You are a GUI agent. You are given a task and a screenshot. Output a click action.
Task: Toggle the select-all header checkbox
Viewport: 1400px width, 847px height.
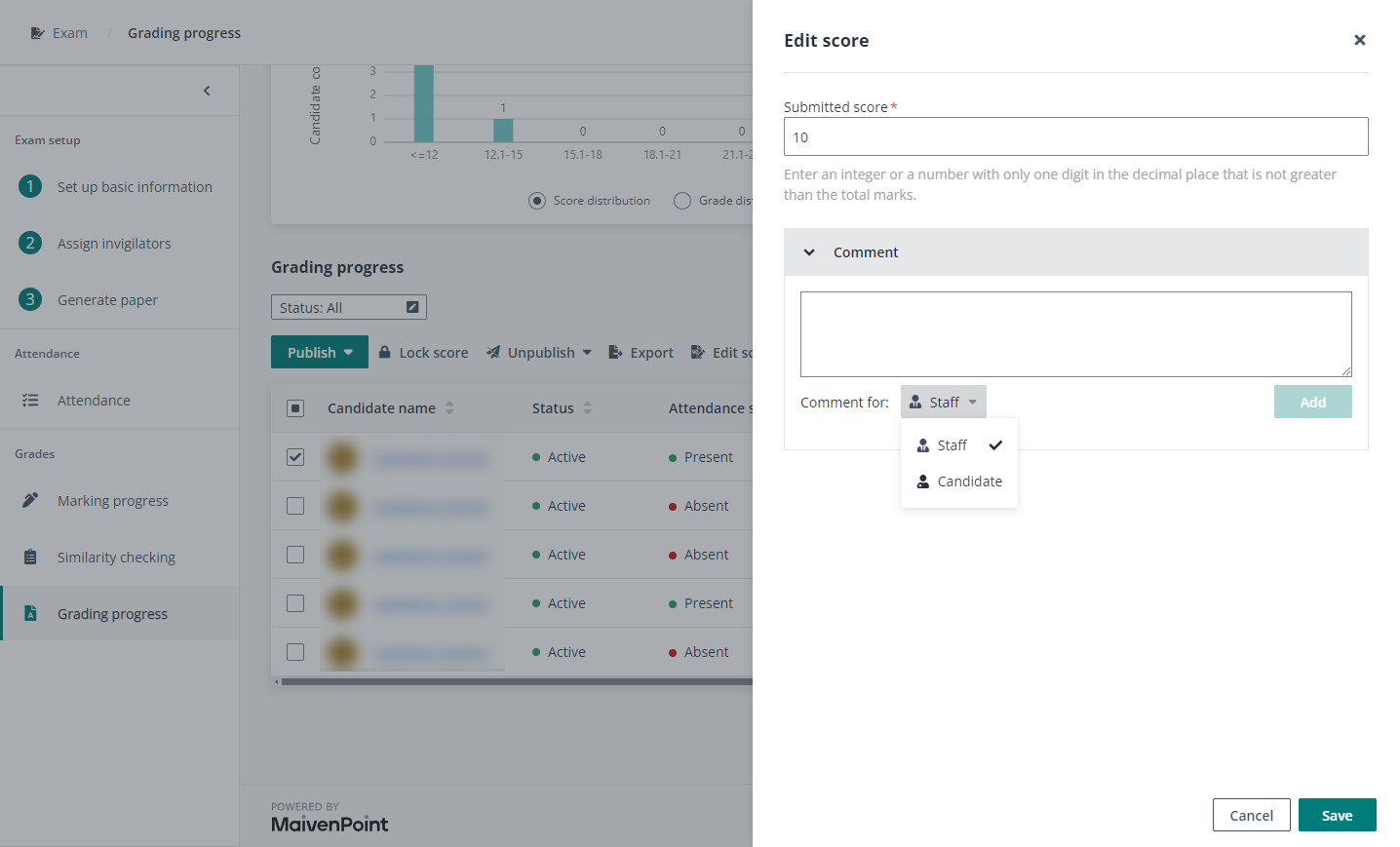pyautogui.click(x=295, y=408)
